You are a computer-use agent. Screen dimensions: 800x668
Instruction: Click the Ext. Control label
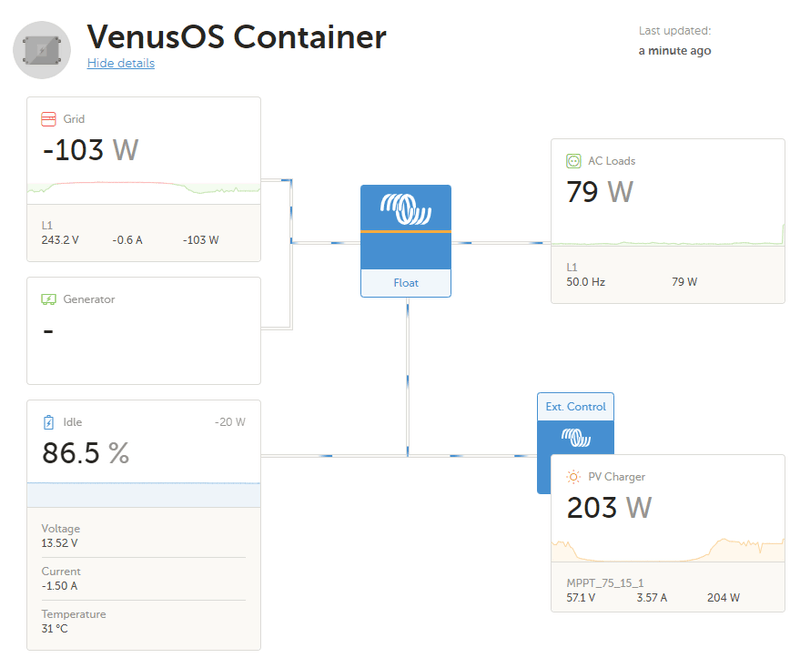point(575,407)
